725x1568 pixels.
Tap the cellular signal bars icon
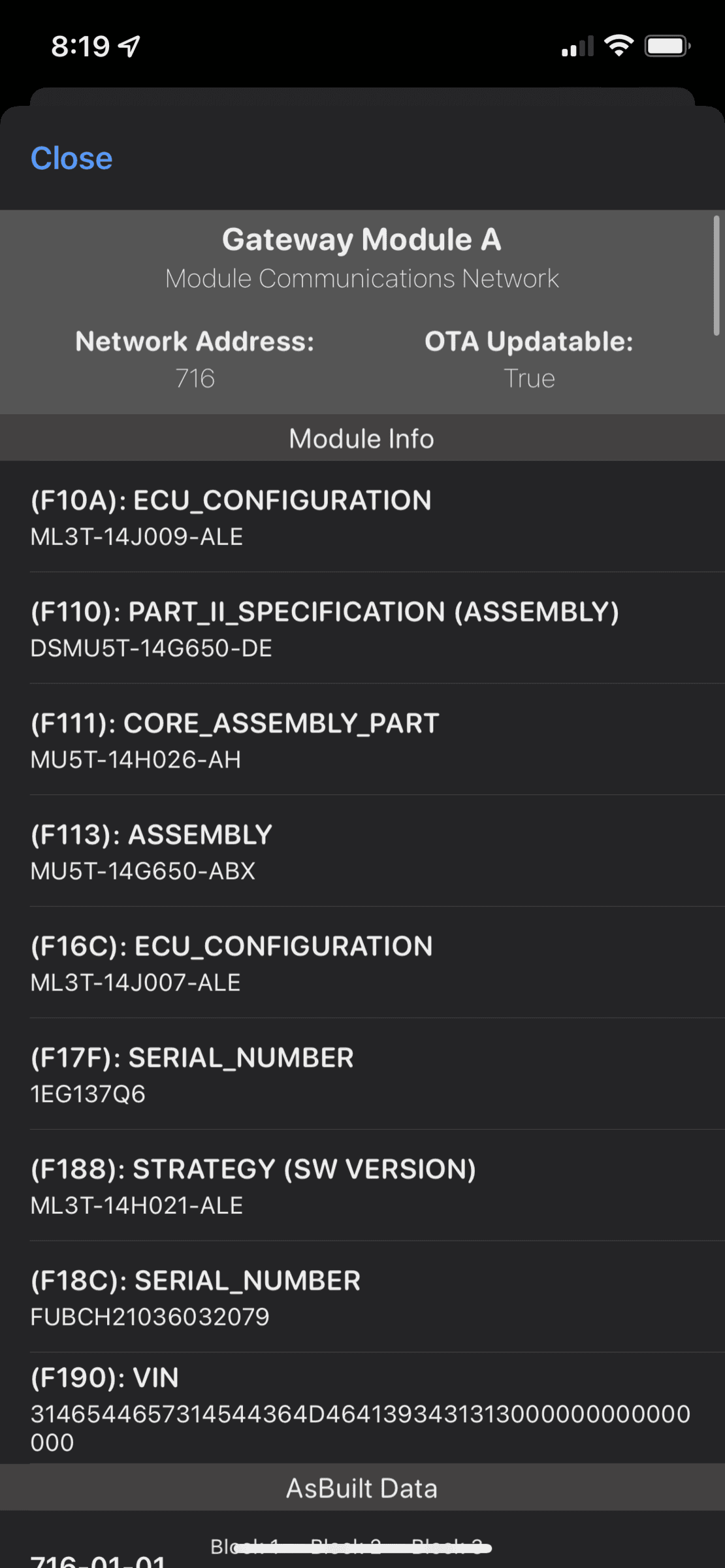click(577, 46)
